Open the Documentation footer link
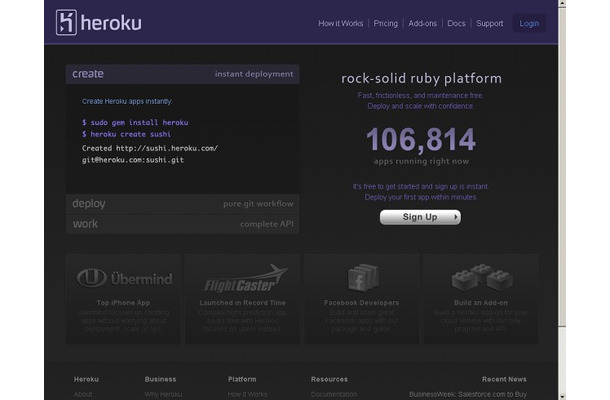 point(334,395)
